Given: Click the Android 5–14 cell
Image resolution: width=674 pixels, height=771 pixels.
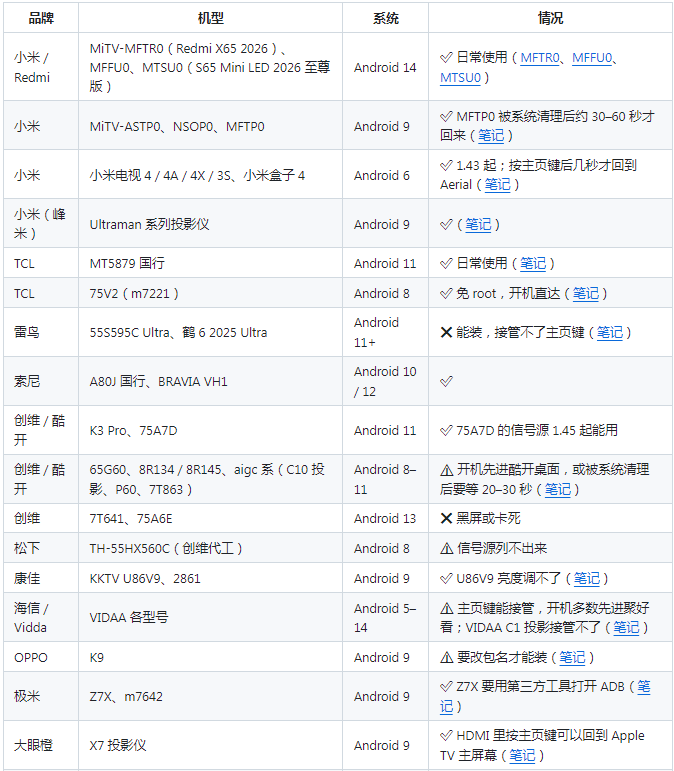Looking at the screenshot, I should click(385, 617).
